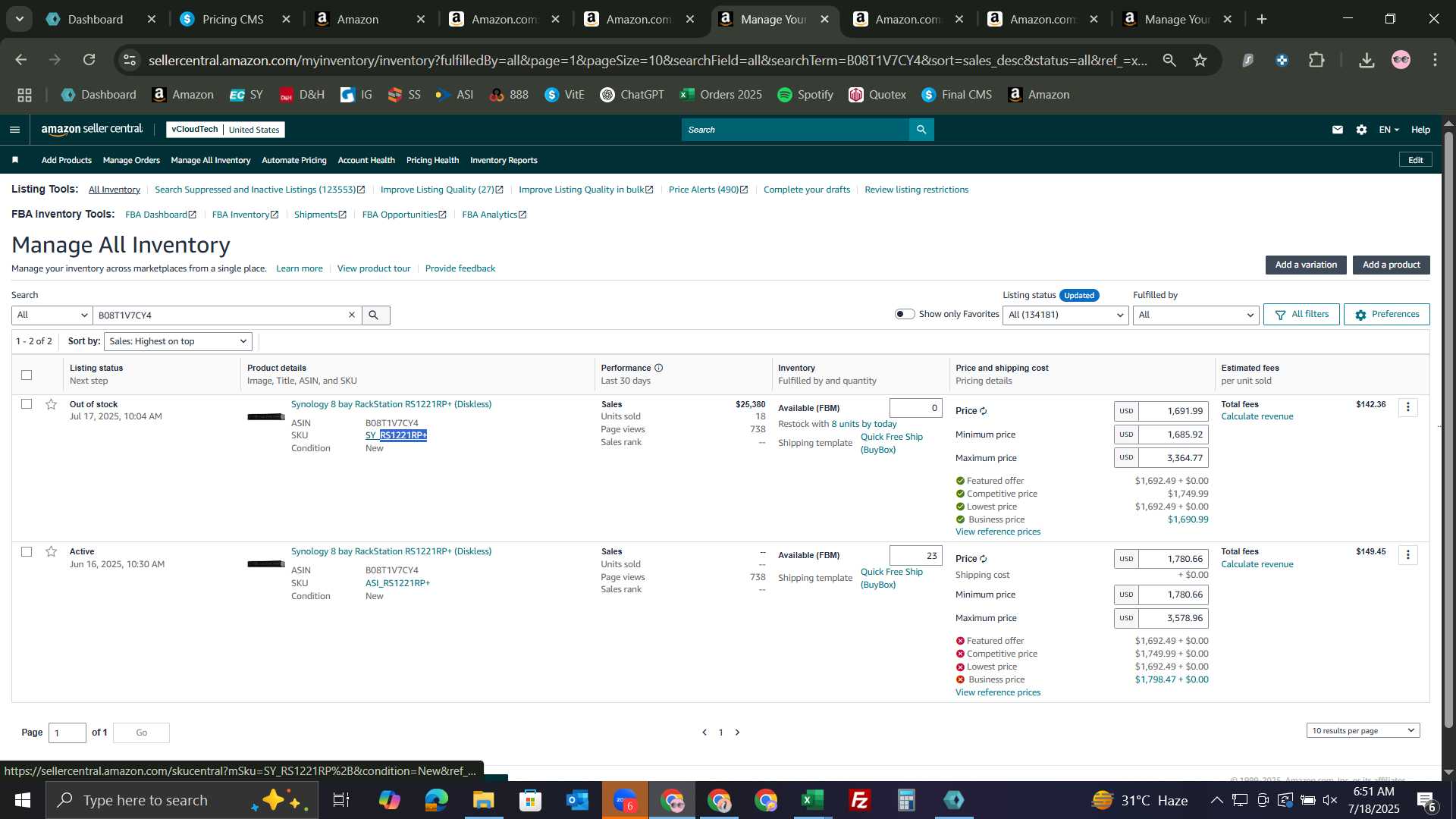Click the magnifier in the top search bar
The width and height of the screenshot is (1456, 819).
(x=921, y=130)
